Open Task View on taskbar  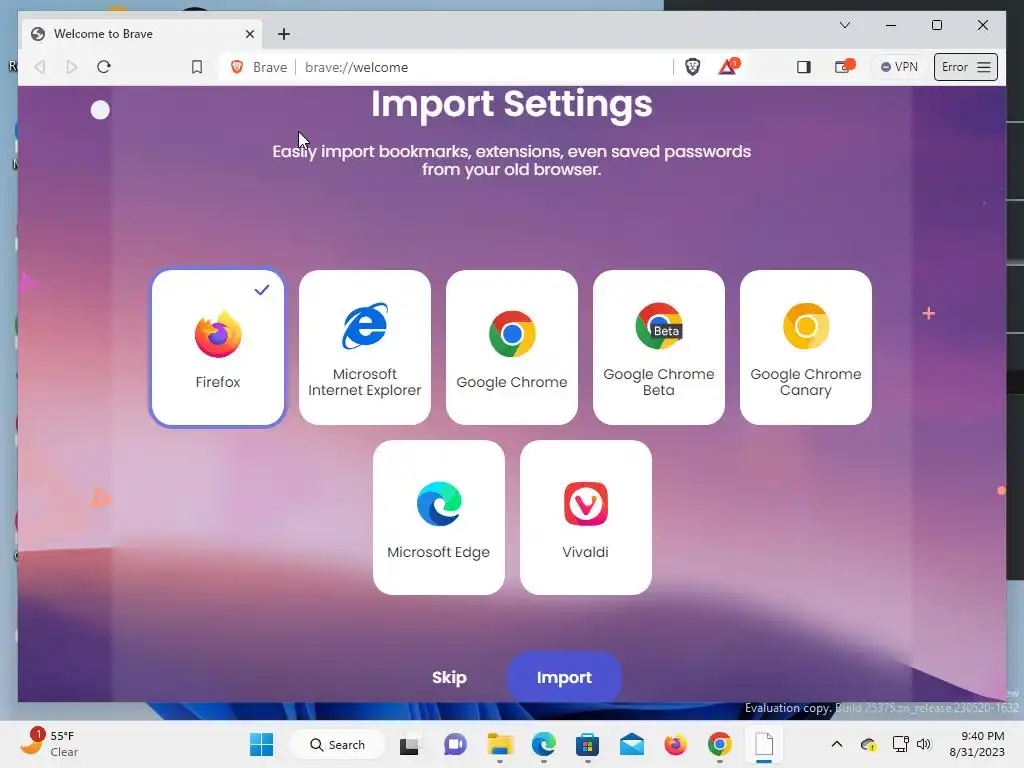[x=410, y=744]
